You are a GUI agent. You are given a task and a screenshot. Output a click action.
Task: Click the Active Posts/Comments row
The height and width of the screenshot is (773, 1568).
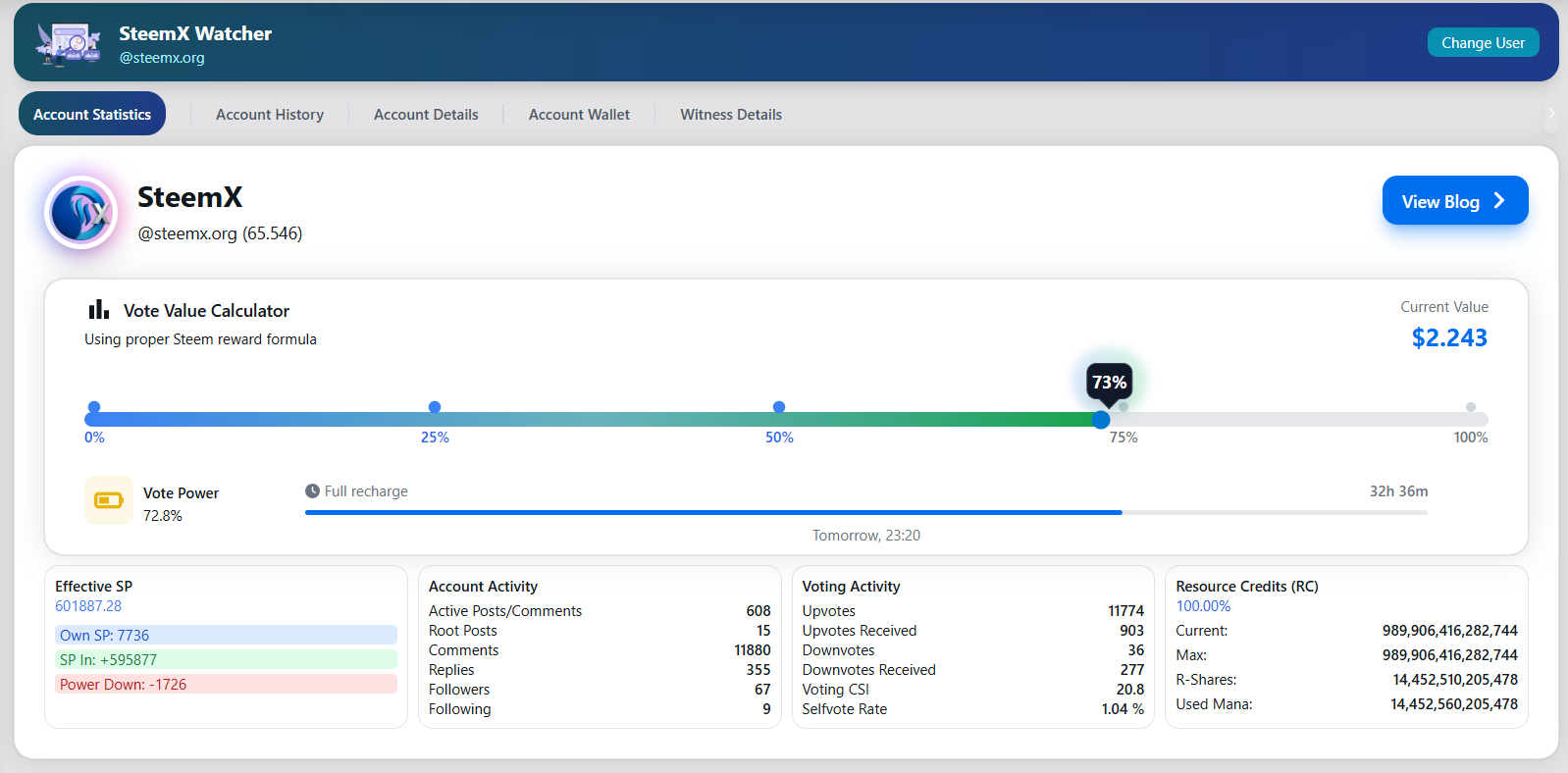pyautogui.click(x=600, y=611)
